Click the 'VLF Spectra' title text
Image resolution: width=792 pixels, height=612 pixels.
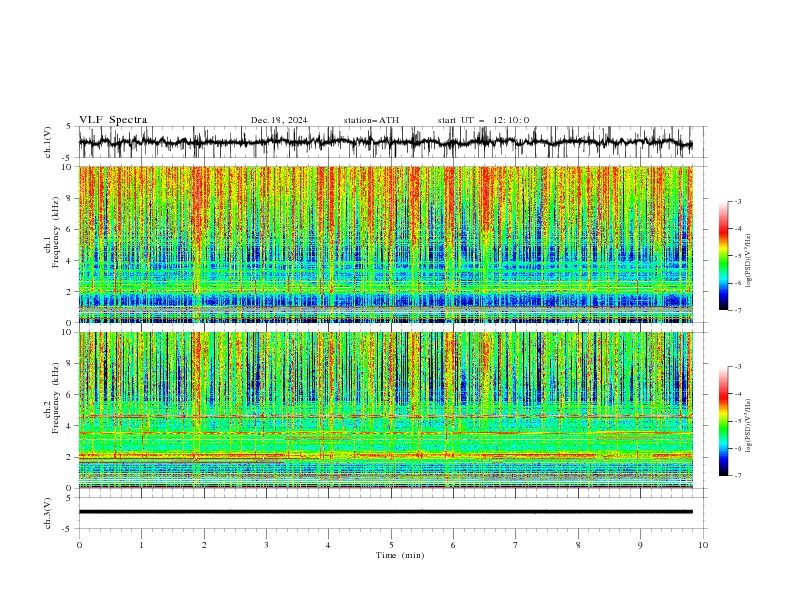pos(113,120)
